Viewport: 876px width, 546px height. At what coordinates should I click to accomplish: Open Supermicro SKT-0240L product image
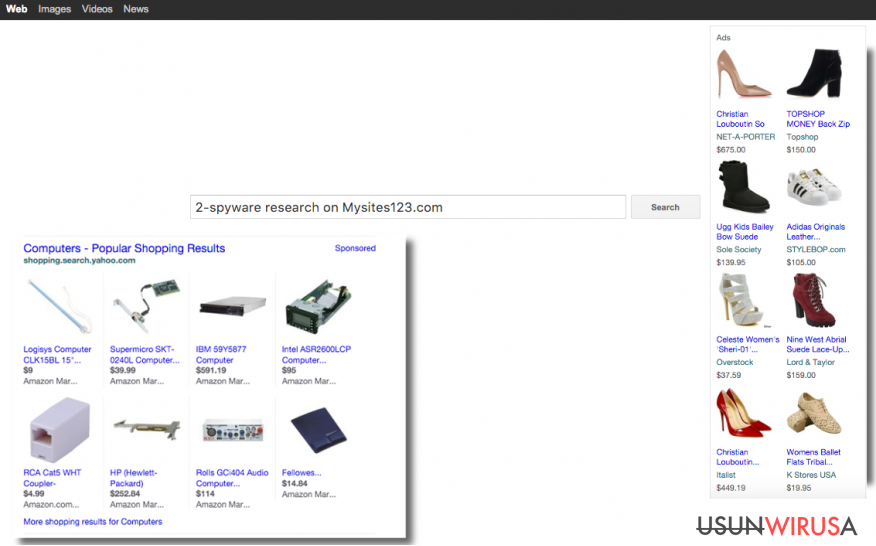click(146, 307)
